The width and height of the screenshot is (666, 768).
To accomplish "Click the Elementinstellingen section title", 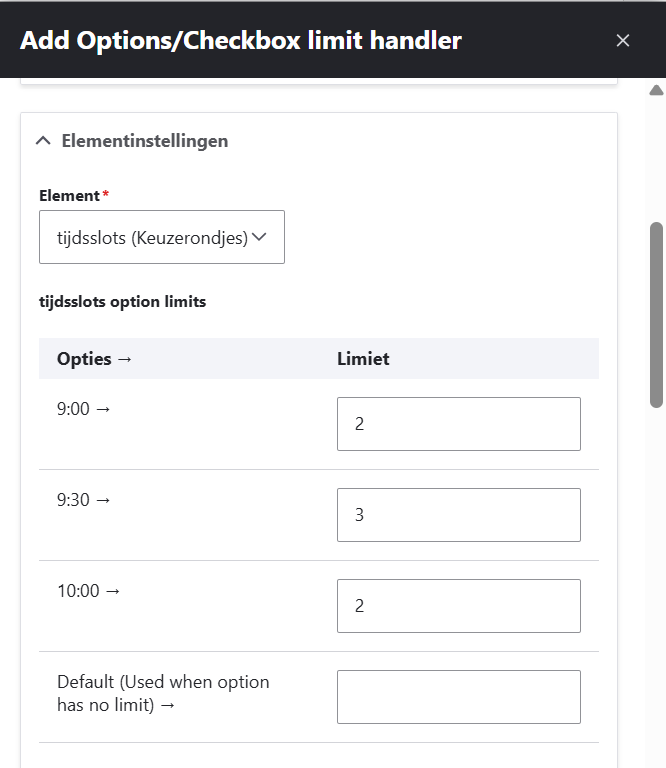I will click(x=144, y=141).
